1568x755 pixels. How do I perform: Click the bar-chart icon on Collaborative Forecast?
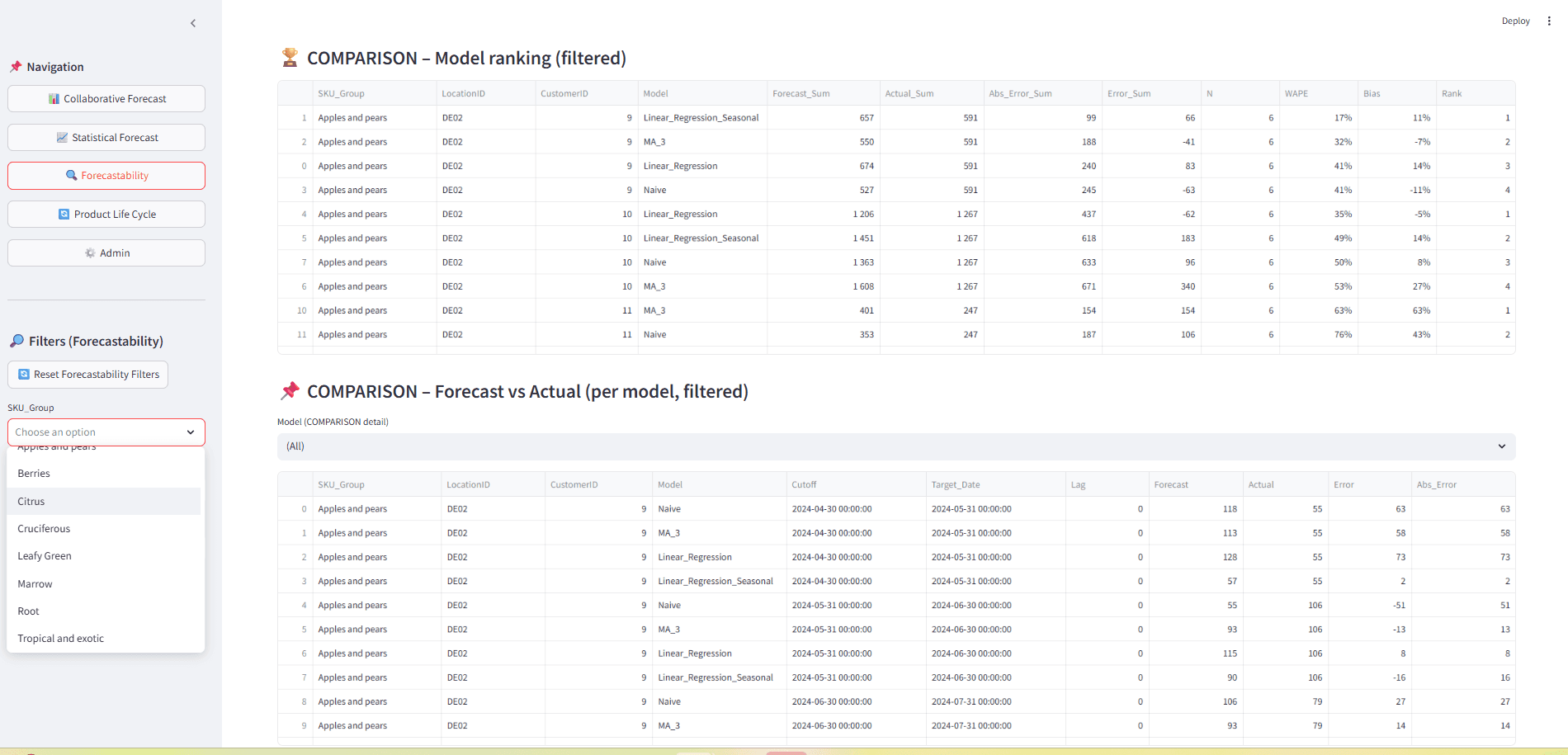coord(54,98)
